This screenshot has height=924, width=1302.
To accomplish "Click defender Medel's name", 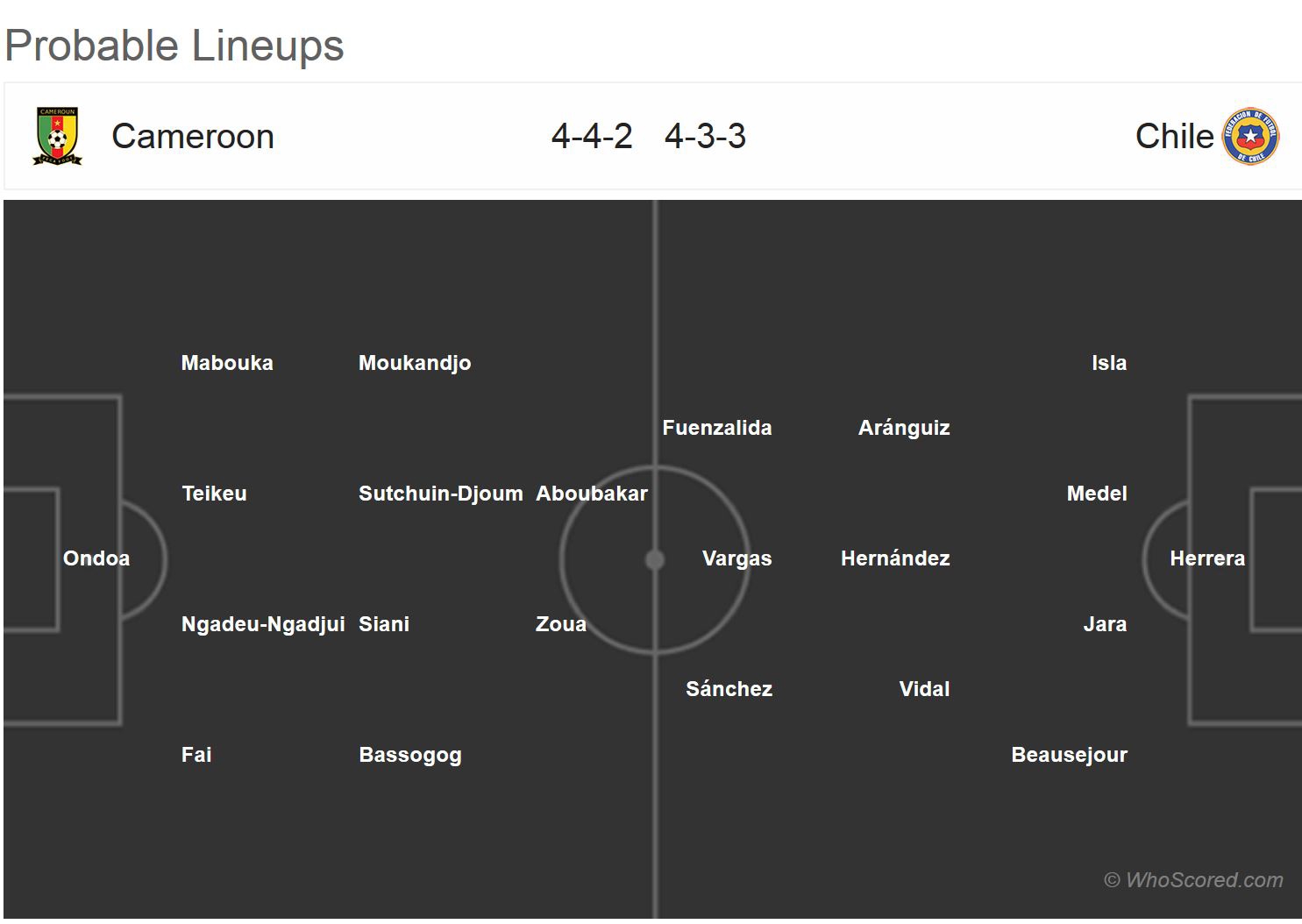I will coord(1097,494).
